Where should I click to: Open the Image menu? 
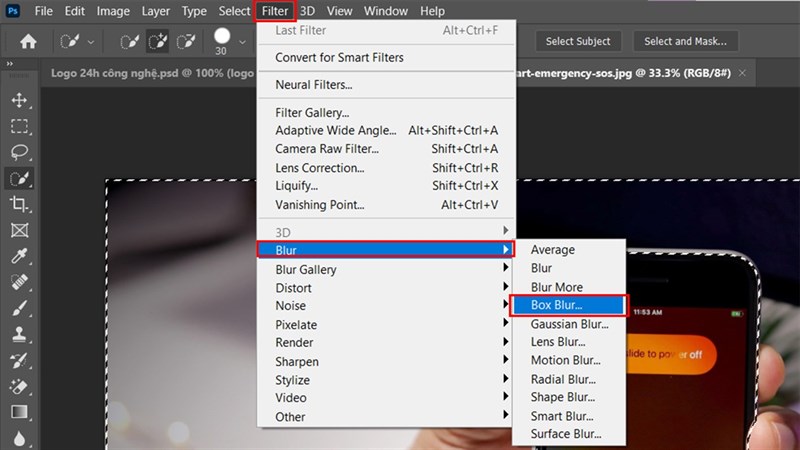pos(113,11)
